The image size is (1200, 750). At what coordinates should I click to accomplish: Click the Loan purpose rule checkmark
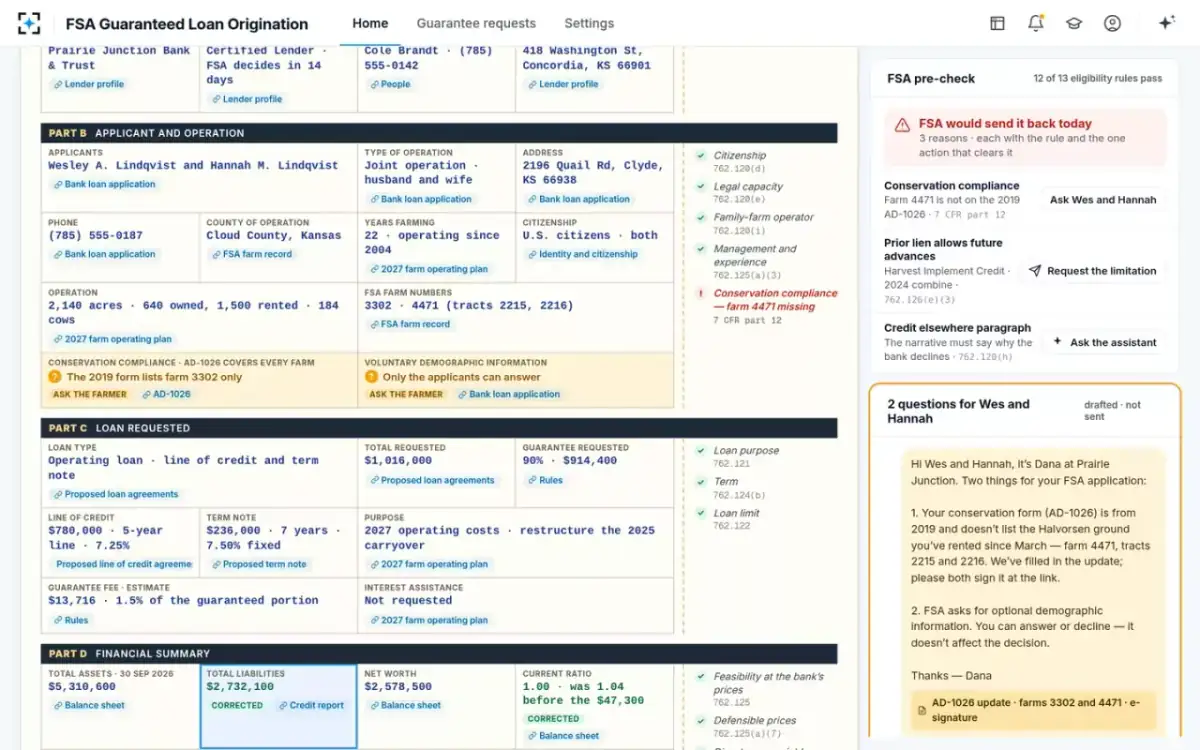point(701,451)
